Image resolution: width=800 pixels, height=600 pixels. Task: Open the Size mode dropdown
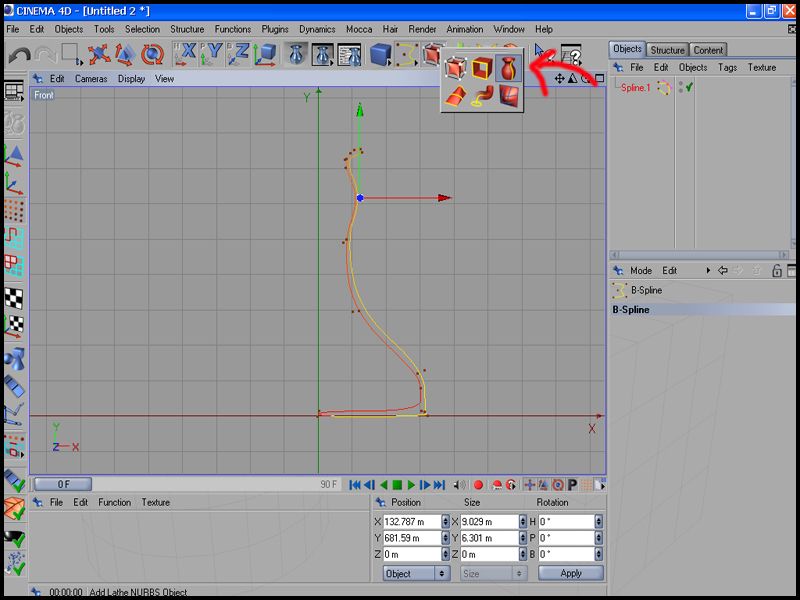[x=492, y=573]
